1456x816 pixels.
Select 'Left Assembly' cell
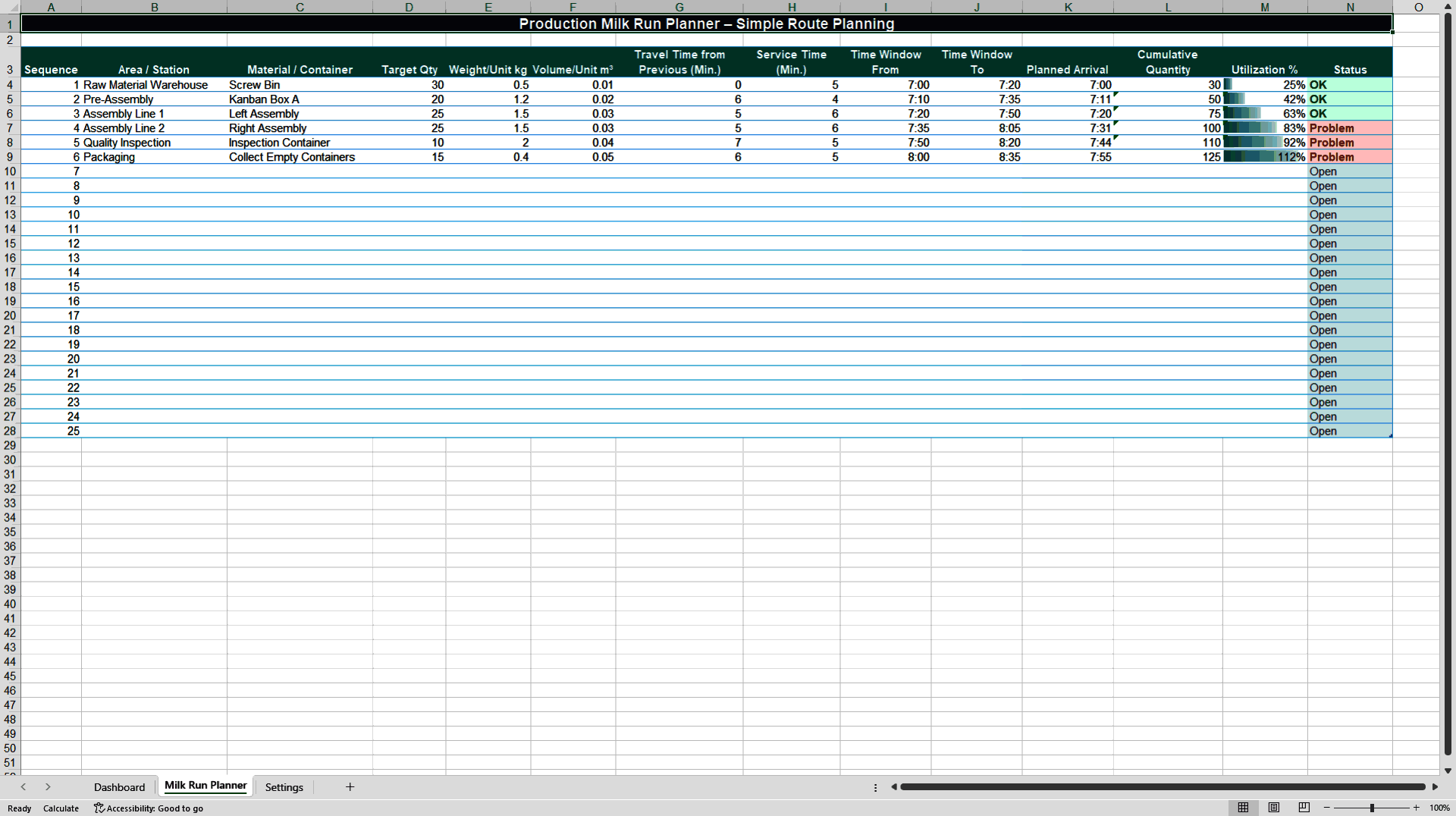coord(300,114)
